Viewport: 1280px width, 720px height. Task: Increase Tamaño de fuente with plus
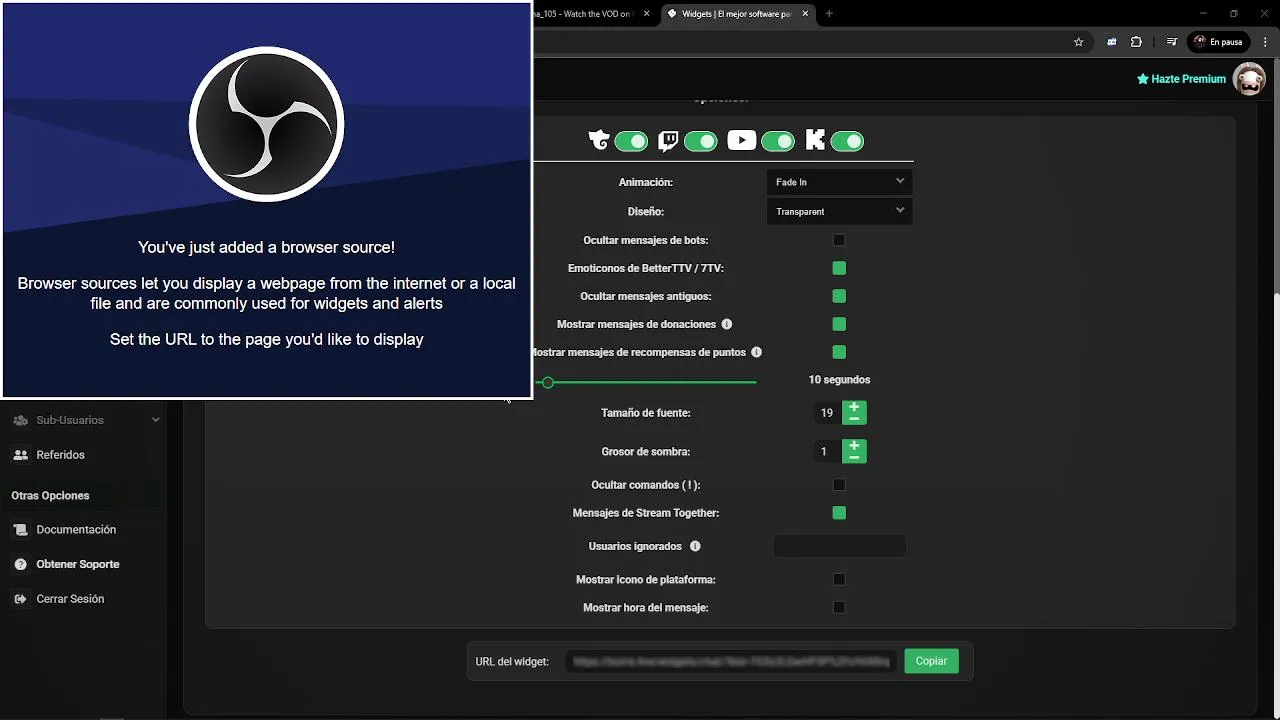(854, 407)
